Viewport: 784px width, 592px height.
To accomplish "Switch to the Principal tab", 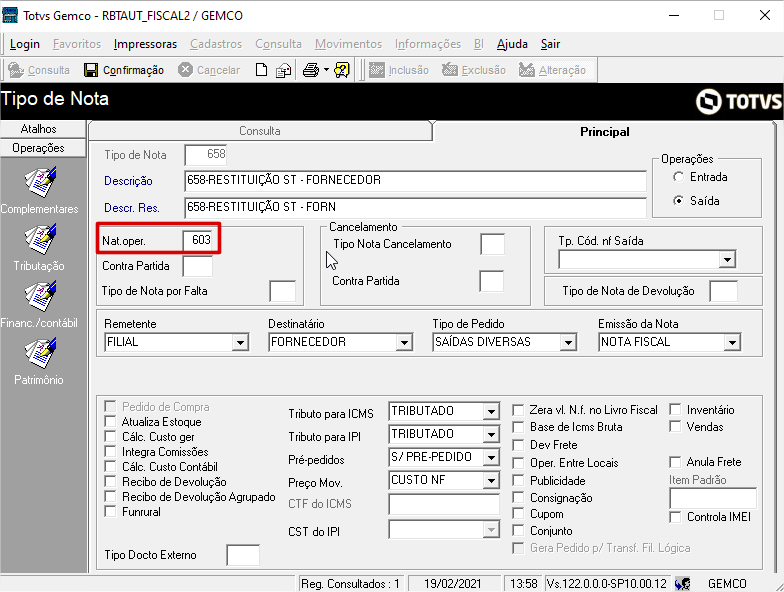I will click(604, 132).
